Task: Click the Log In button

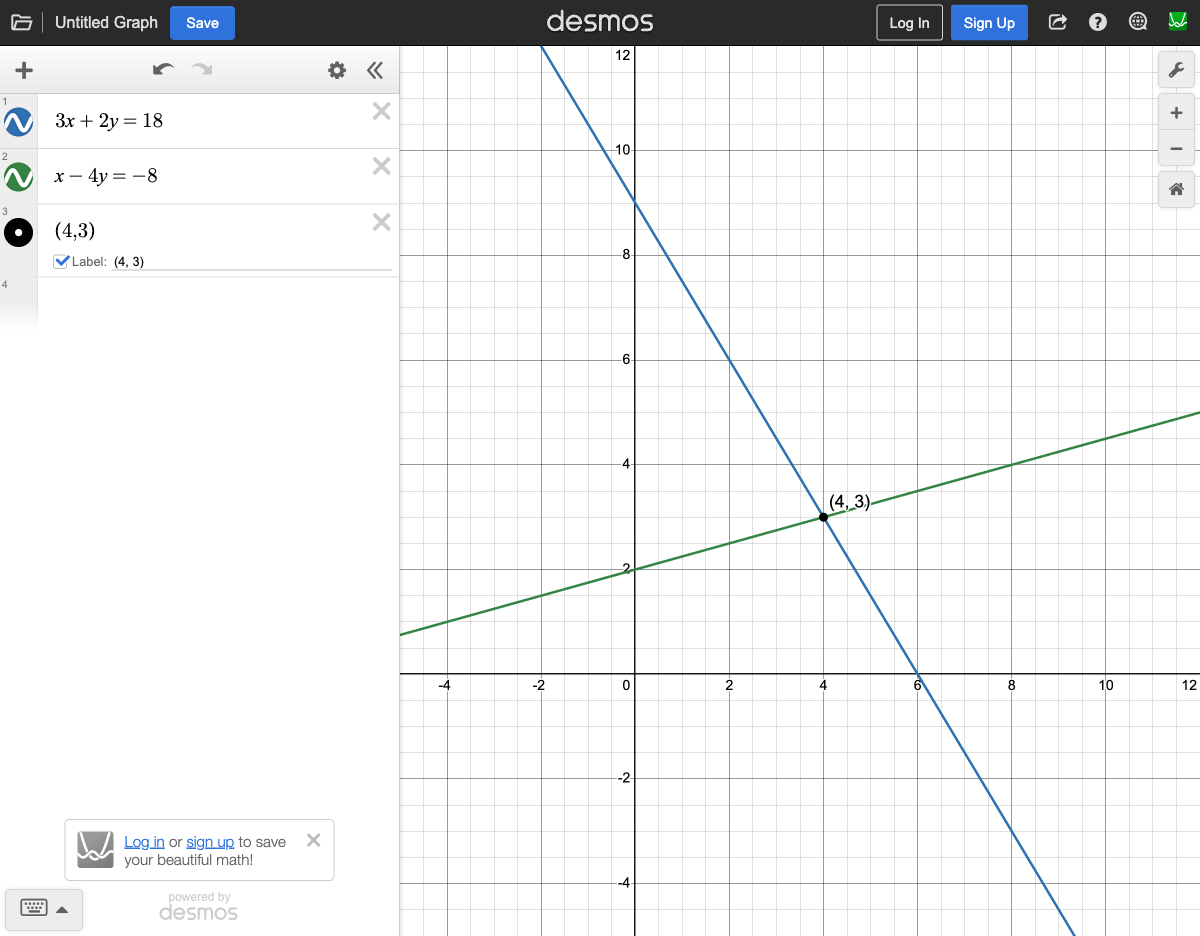Action: tap(909, 23)
